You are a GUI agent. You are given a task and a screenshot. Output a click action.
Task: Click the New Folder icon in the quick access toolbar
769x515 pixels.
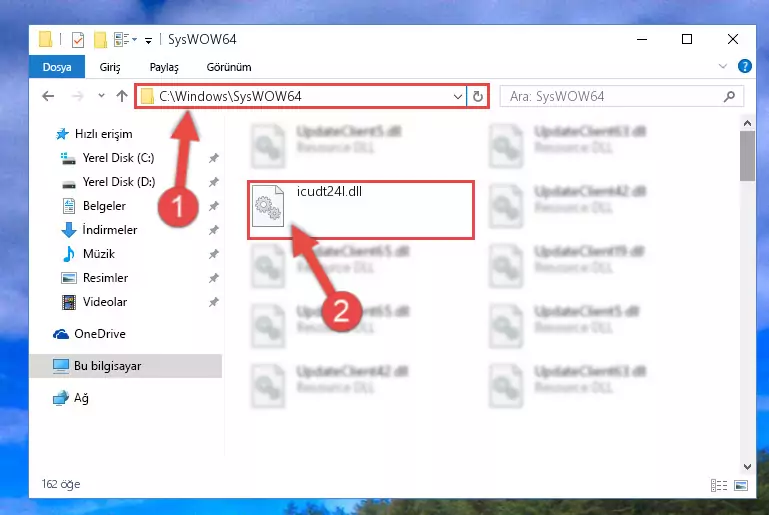pos(101,40)
